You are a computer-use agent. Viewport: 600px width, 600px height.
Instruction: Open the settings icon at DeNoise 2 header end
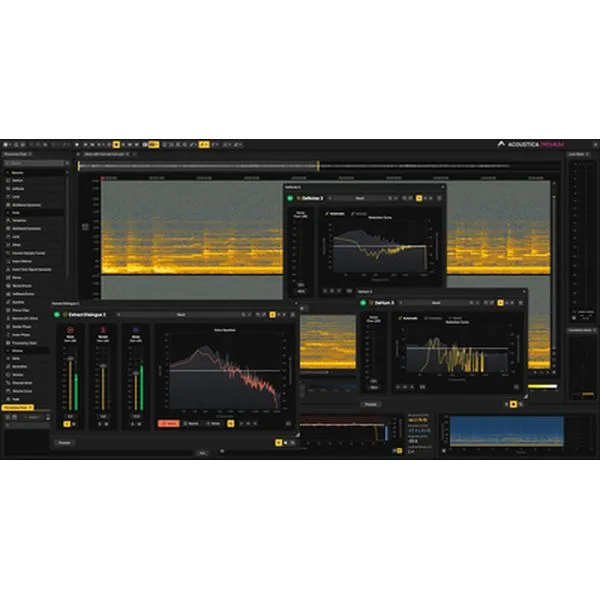pos(439,198)
